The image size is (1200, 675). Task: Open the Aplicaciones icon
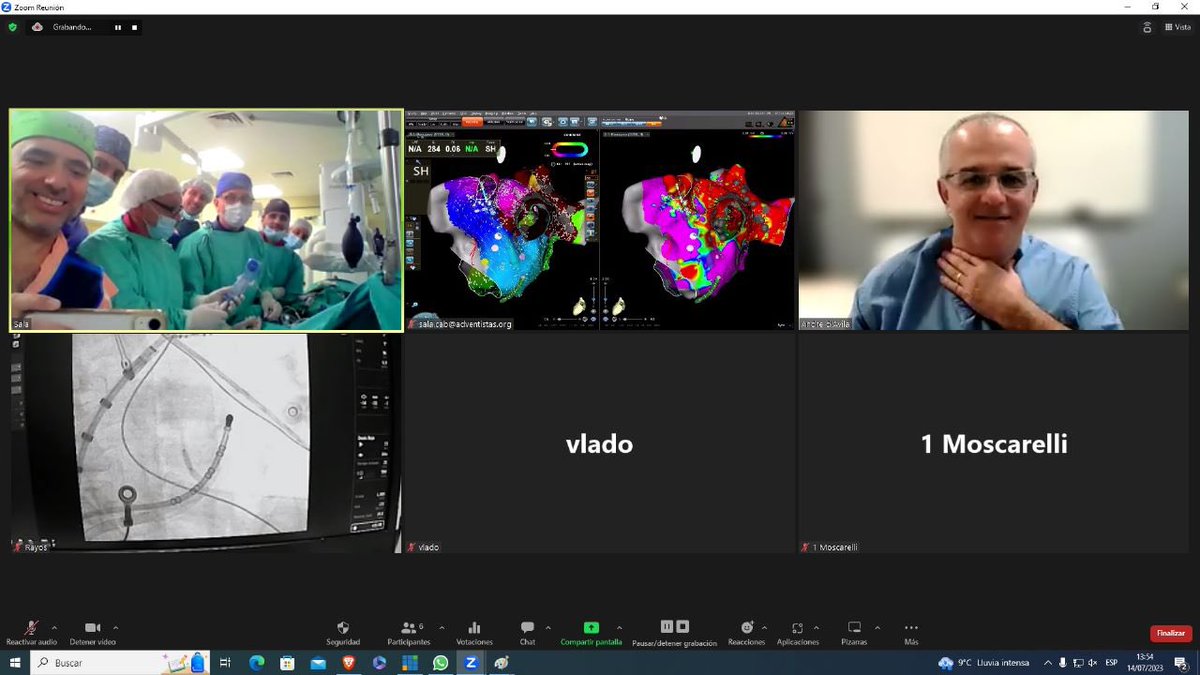[x=797, y=628]
